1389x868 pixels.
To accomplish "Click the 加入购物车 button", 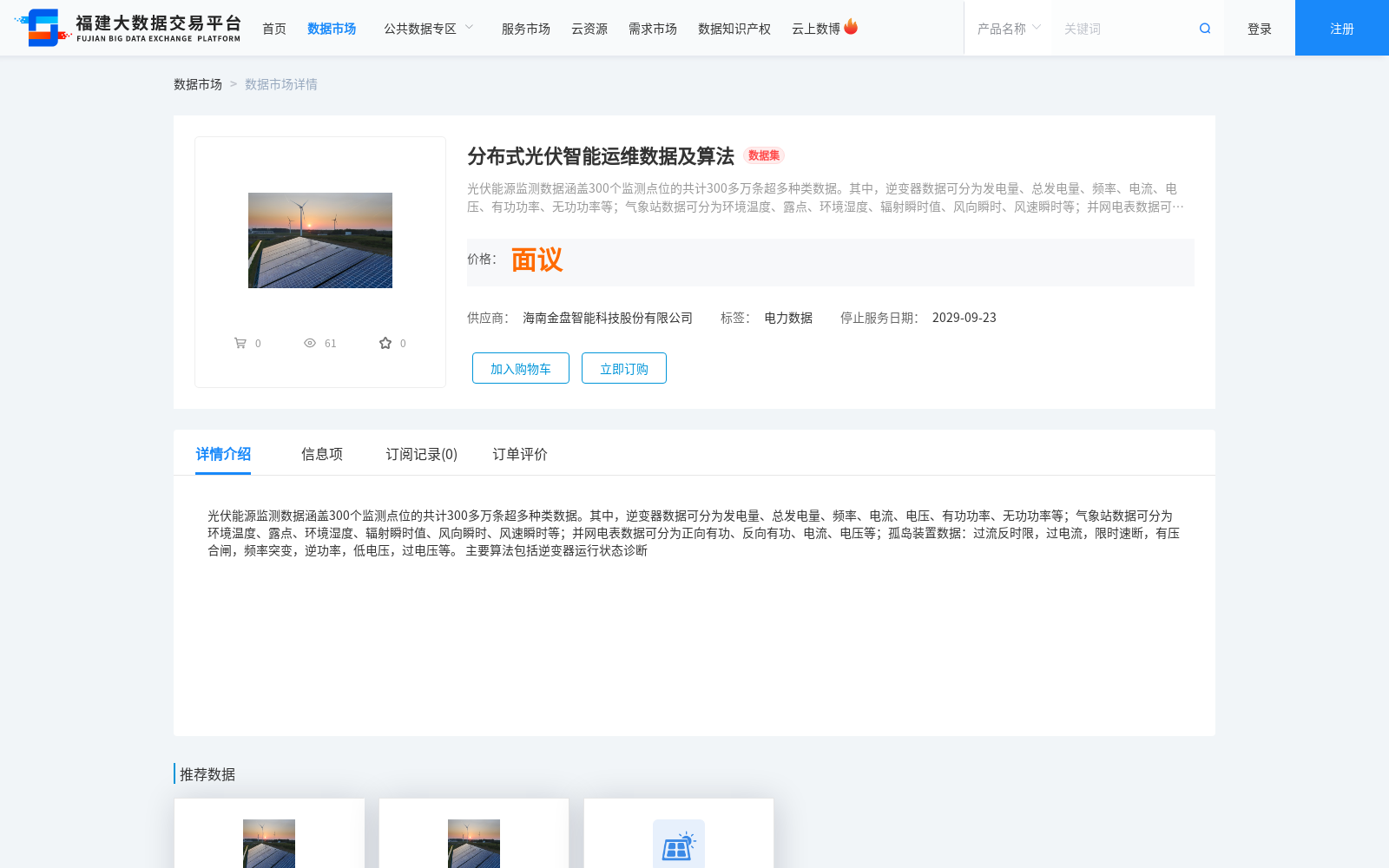I will [x=521, y=368].
